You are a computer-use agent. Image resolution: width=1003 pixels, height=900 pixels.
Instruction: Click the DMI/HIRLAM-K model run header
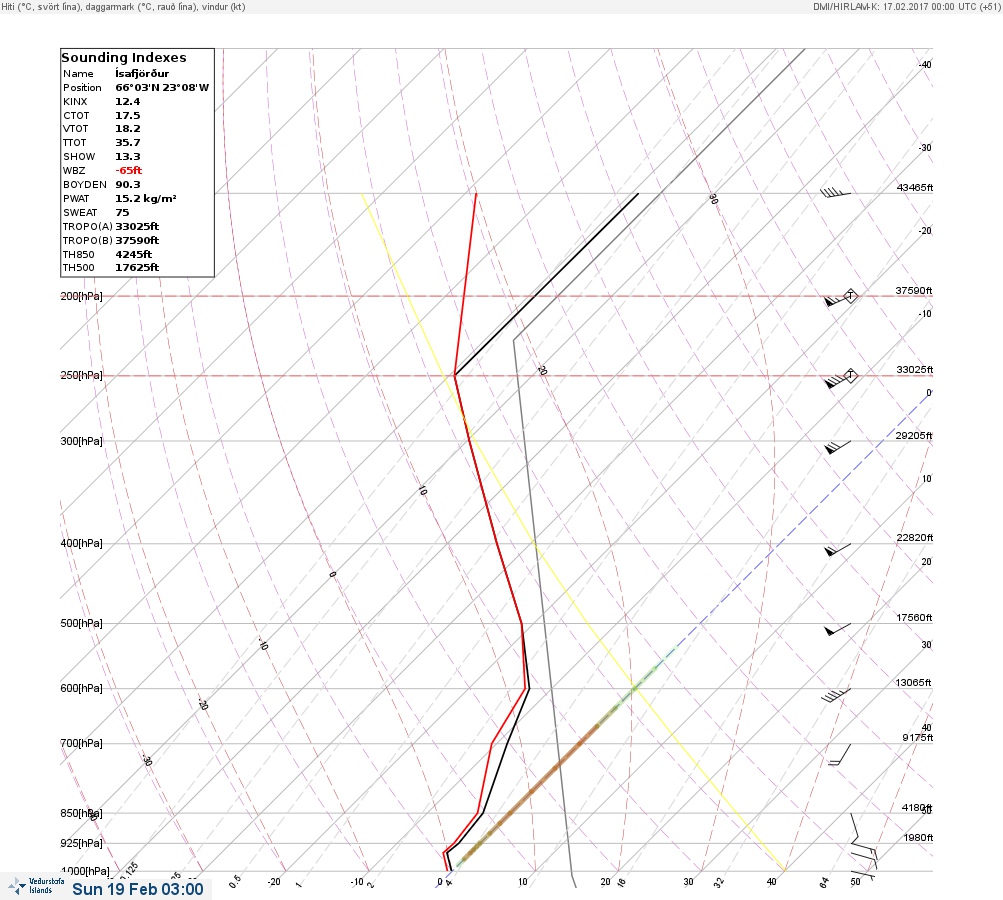click(x=906, y=6)
